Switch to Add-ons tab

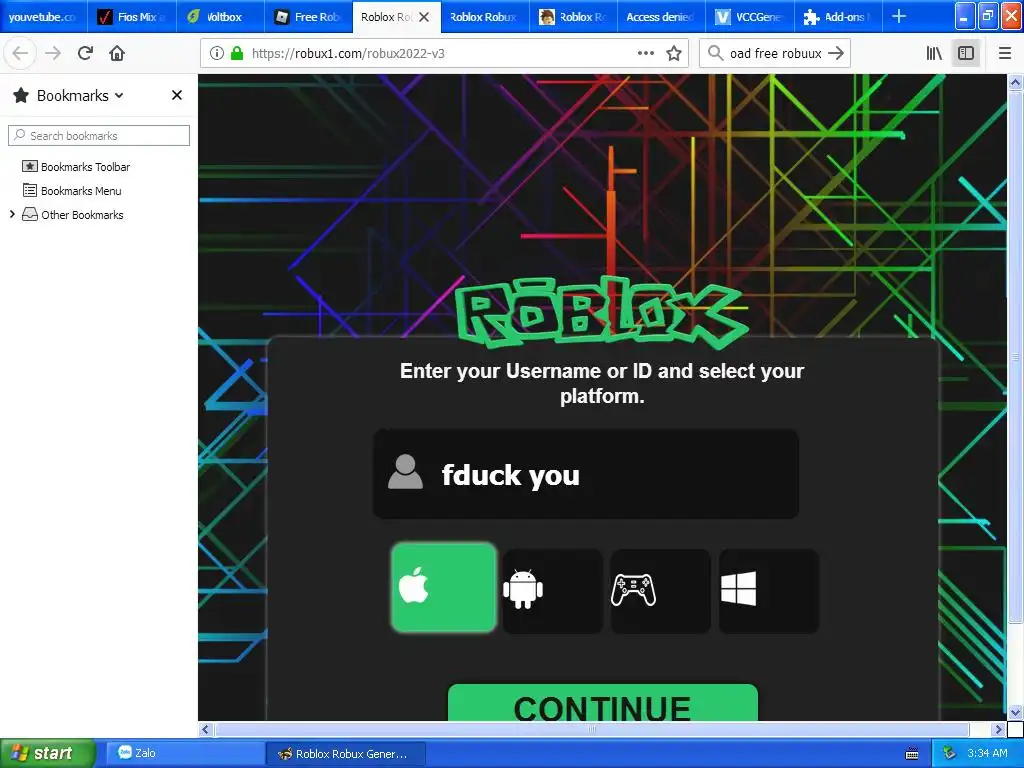(x=838, y=17)
